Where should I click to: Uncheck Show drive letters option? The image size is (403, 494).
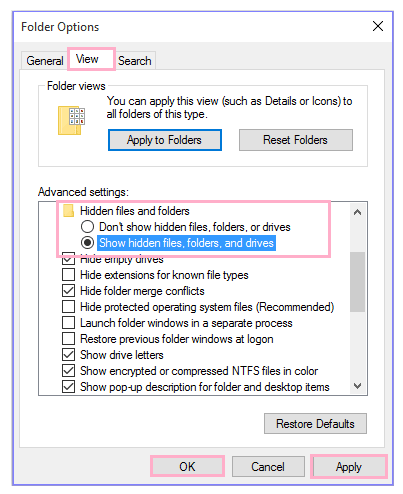69,355
